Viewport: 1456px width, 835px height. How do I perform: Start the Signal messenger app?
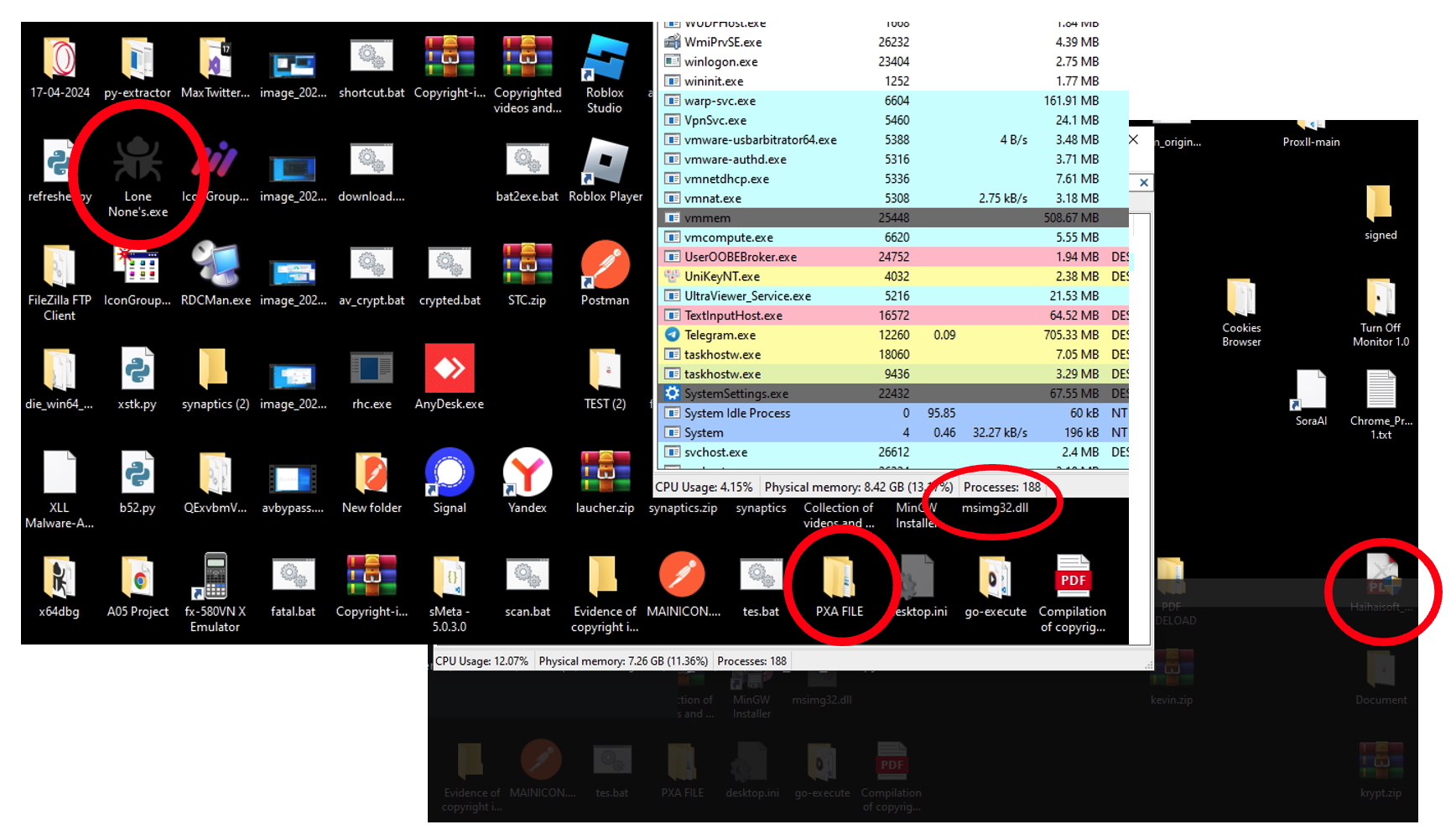[x=449, y=472]
